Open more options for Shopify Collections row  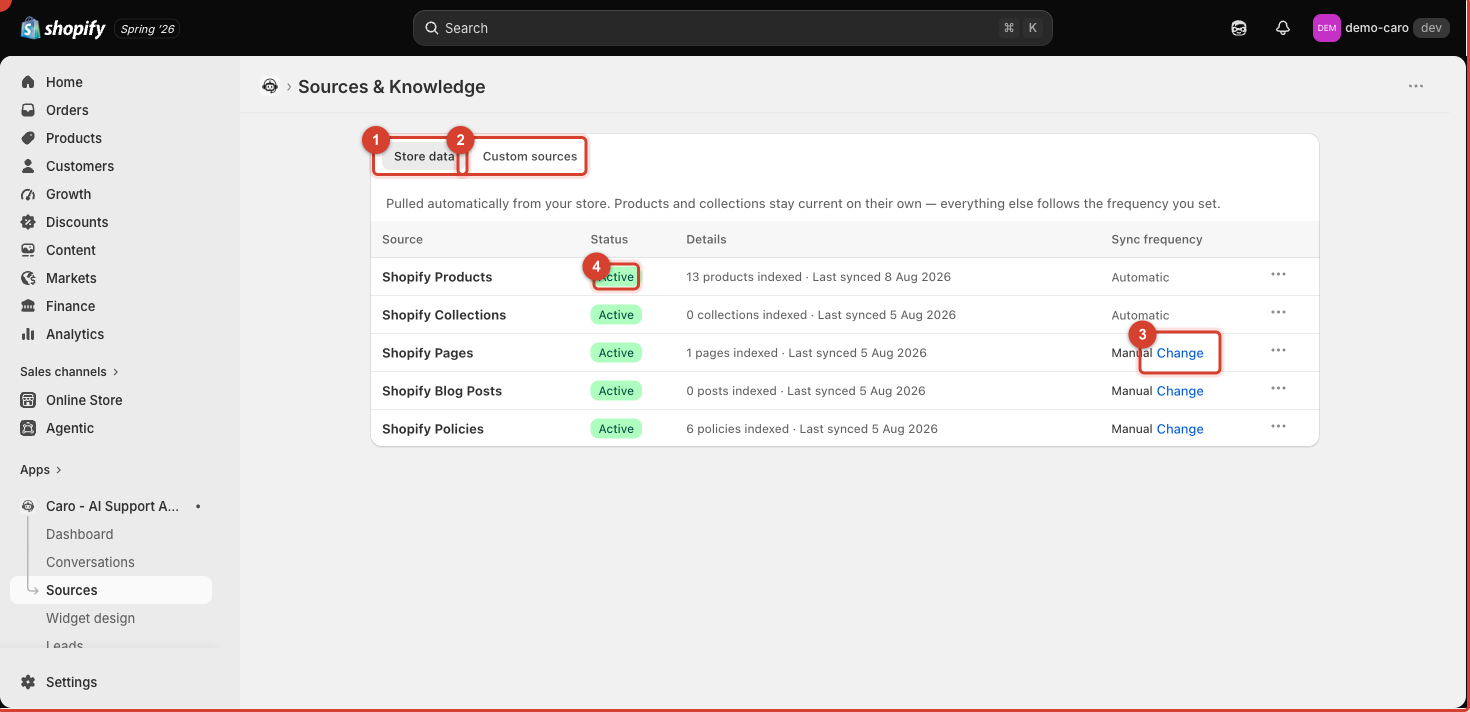click(1278, 313)
